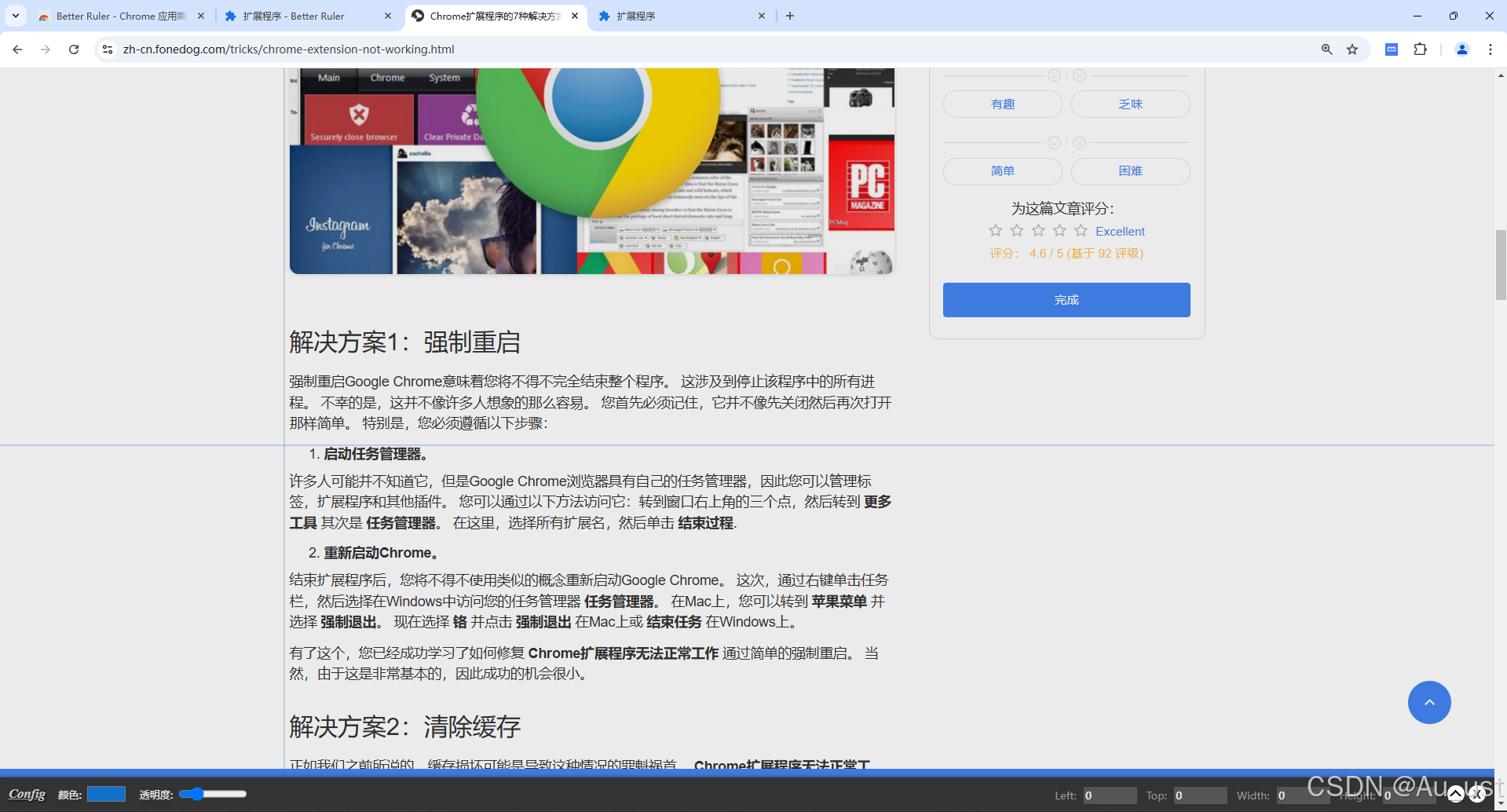1507x812 pixels.
Task: Collapse the ruler toolbar with the up arrow
Action: [1455, 793]
